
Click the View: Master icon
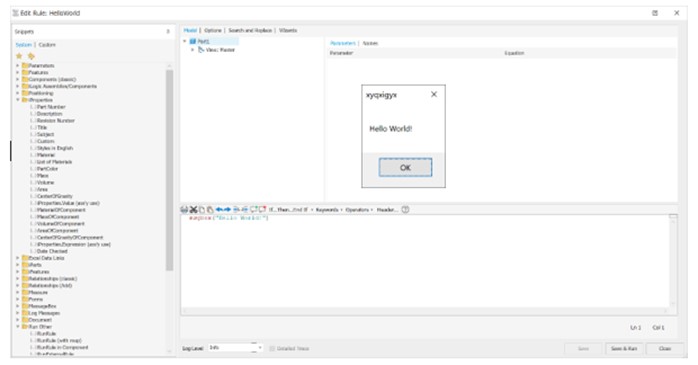(x=201, y=50)
